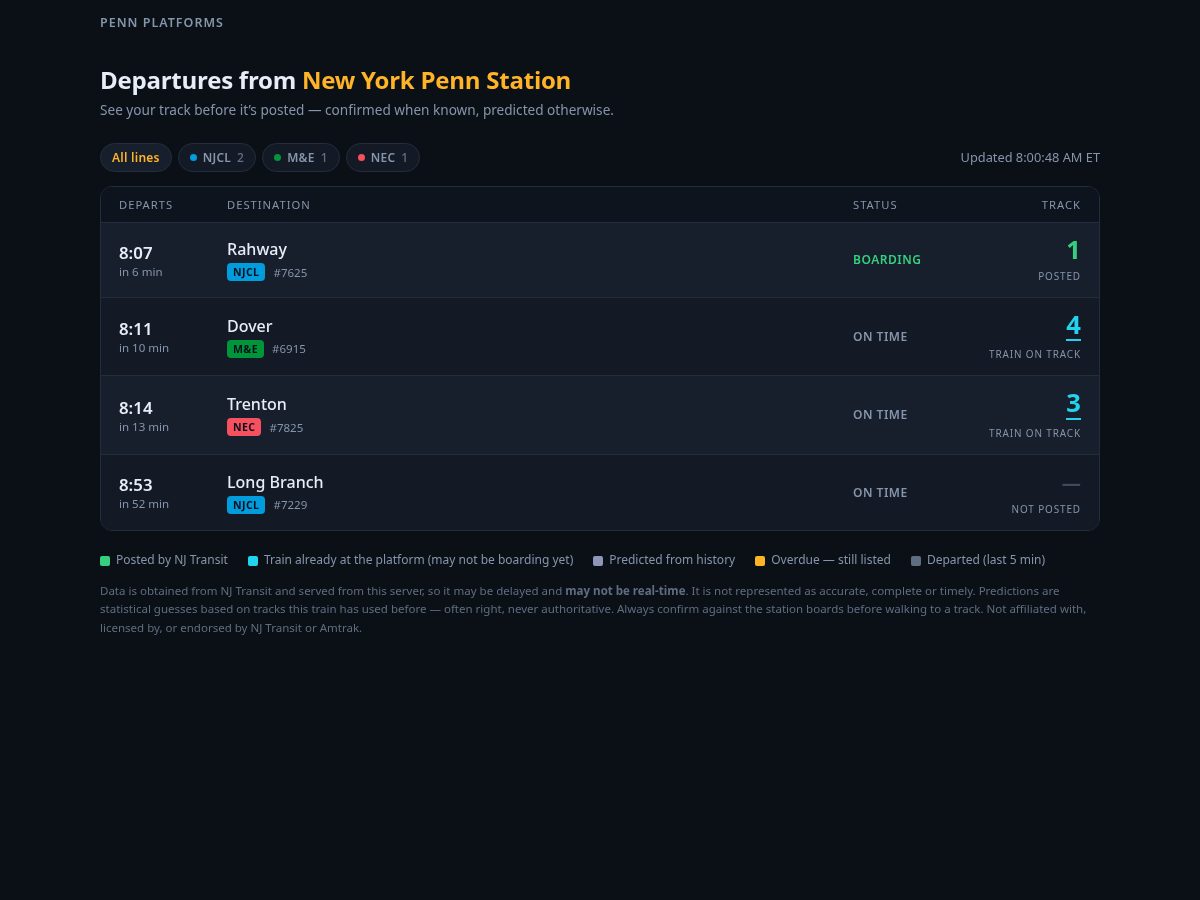Click the NOT POSTED track label
Screen dimensions: 1200x900
point(1046,509)
